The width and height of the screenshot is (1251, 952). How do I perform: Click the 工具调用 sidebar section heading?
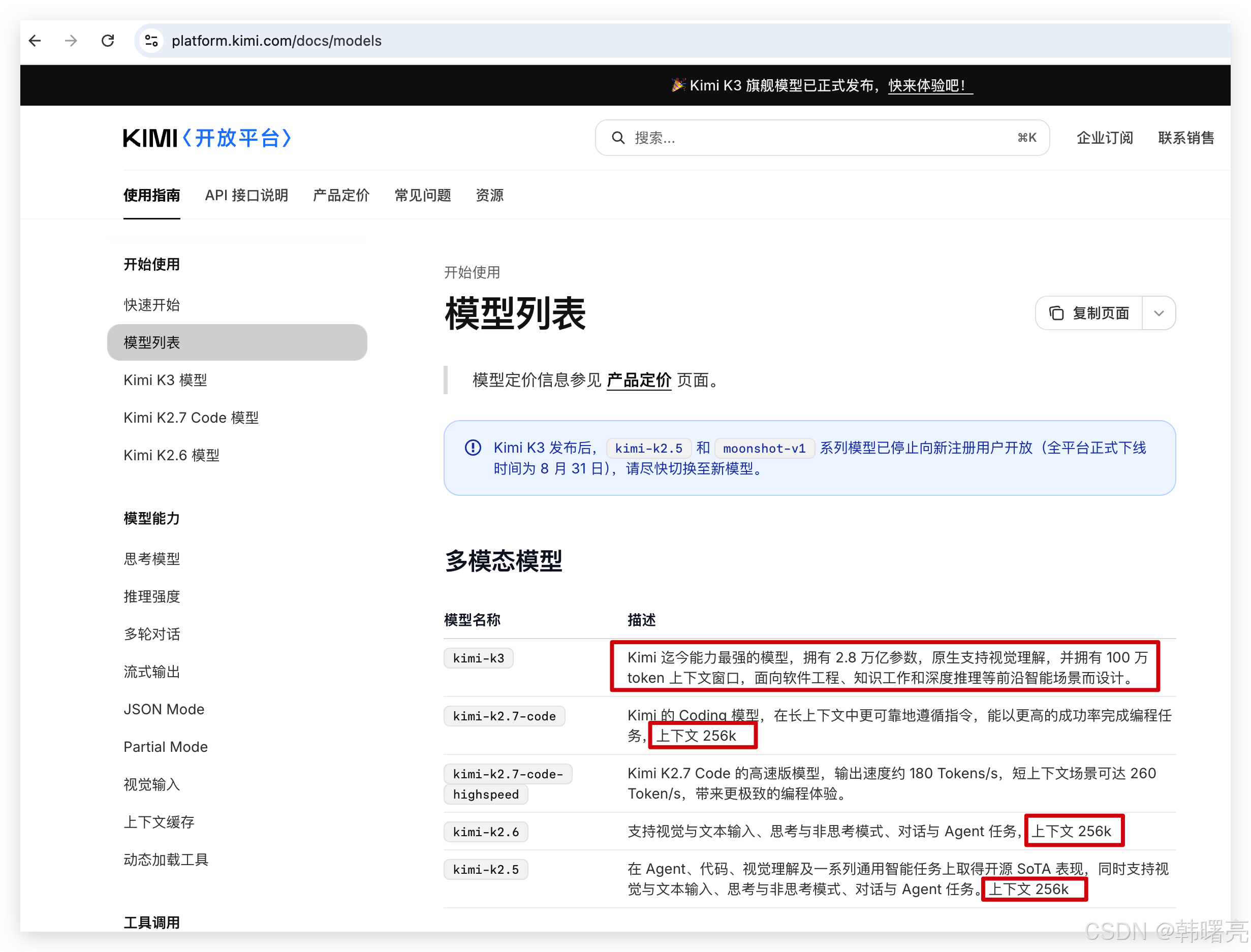pos(151,923)
